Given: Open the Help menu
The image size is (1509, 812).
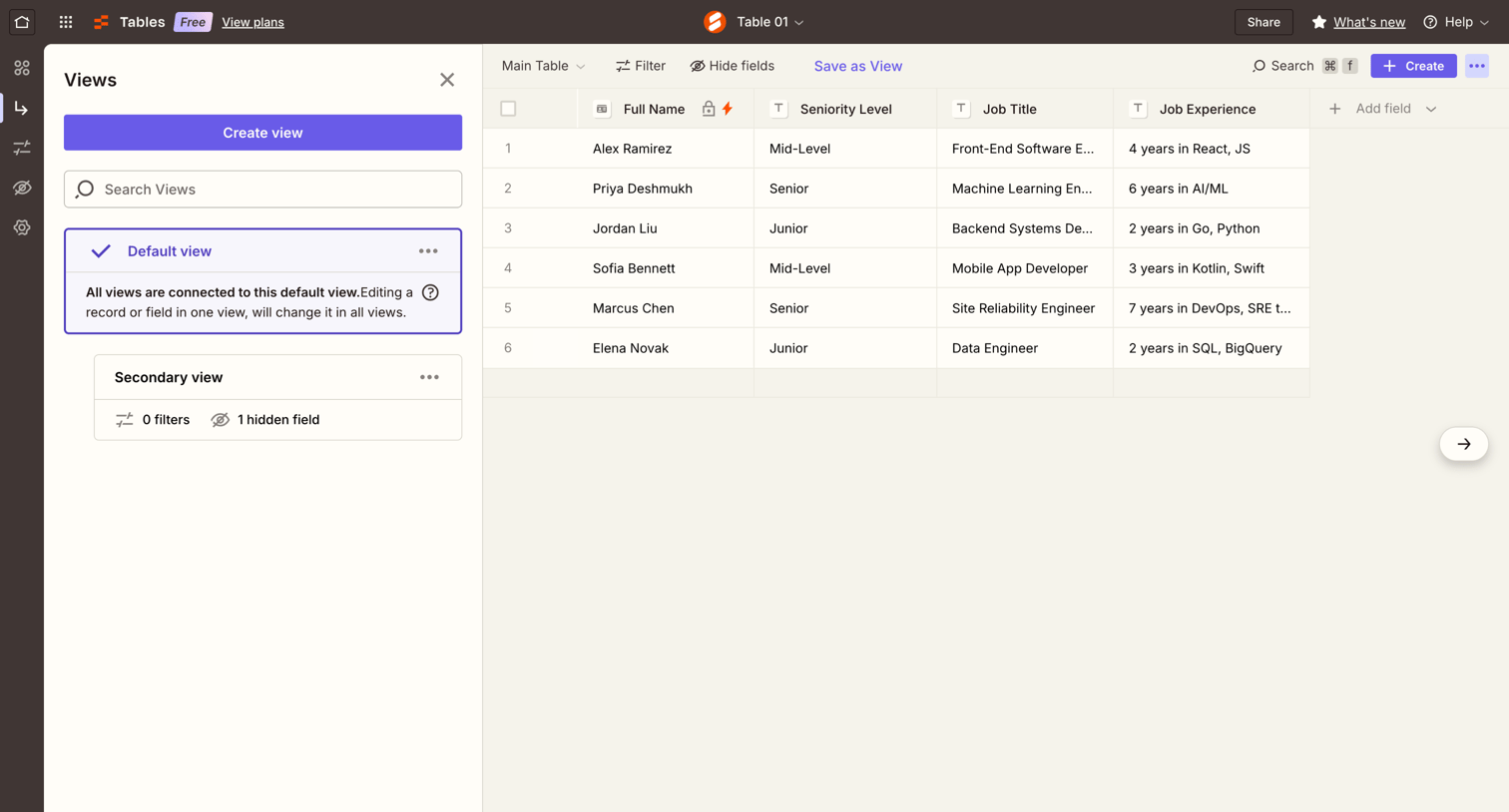Looking at the screenshot, I should tap(1456, 22).
